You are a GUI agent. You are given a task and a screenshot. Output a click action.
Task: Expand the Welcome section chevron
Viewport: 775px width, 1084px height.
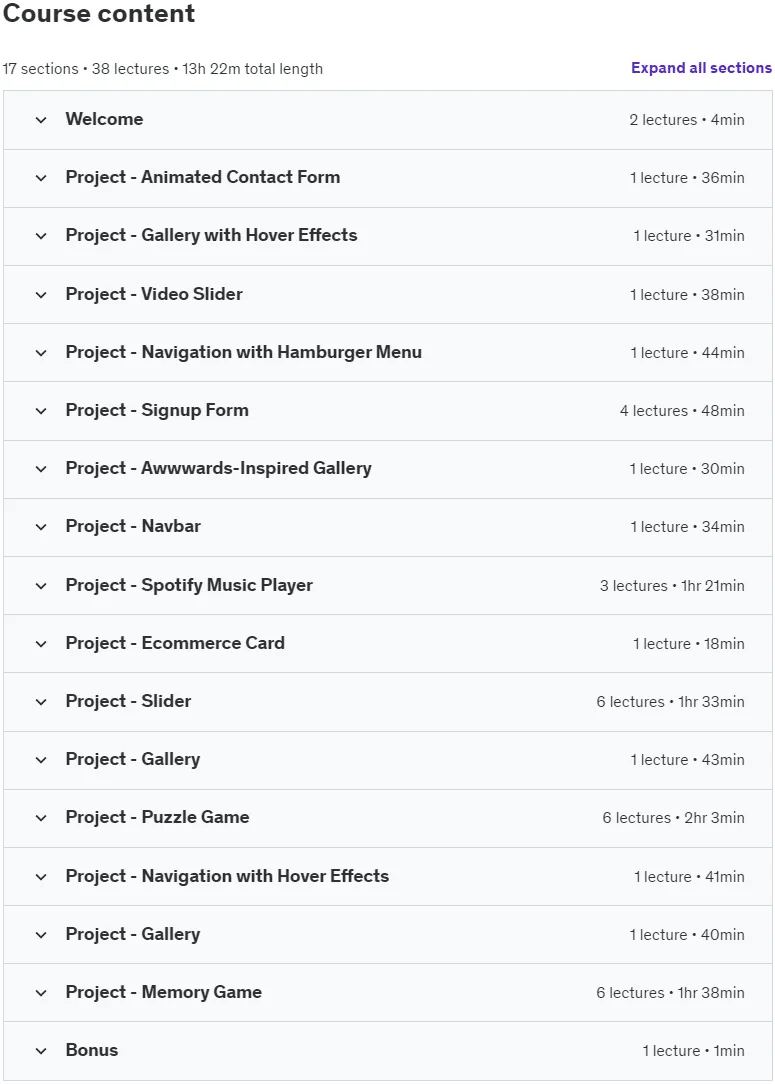coord(41,120)
